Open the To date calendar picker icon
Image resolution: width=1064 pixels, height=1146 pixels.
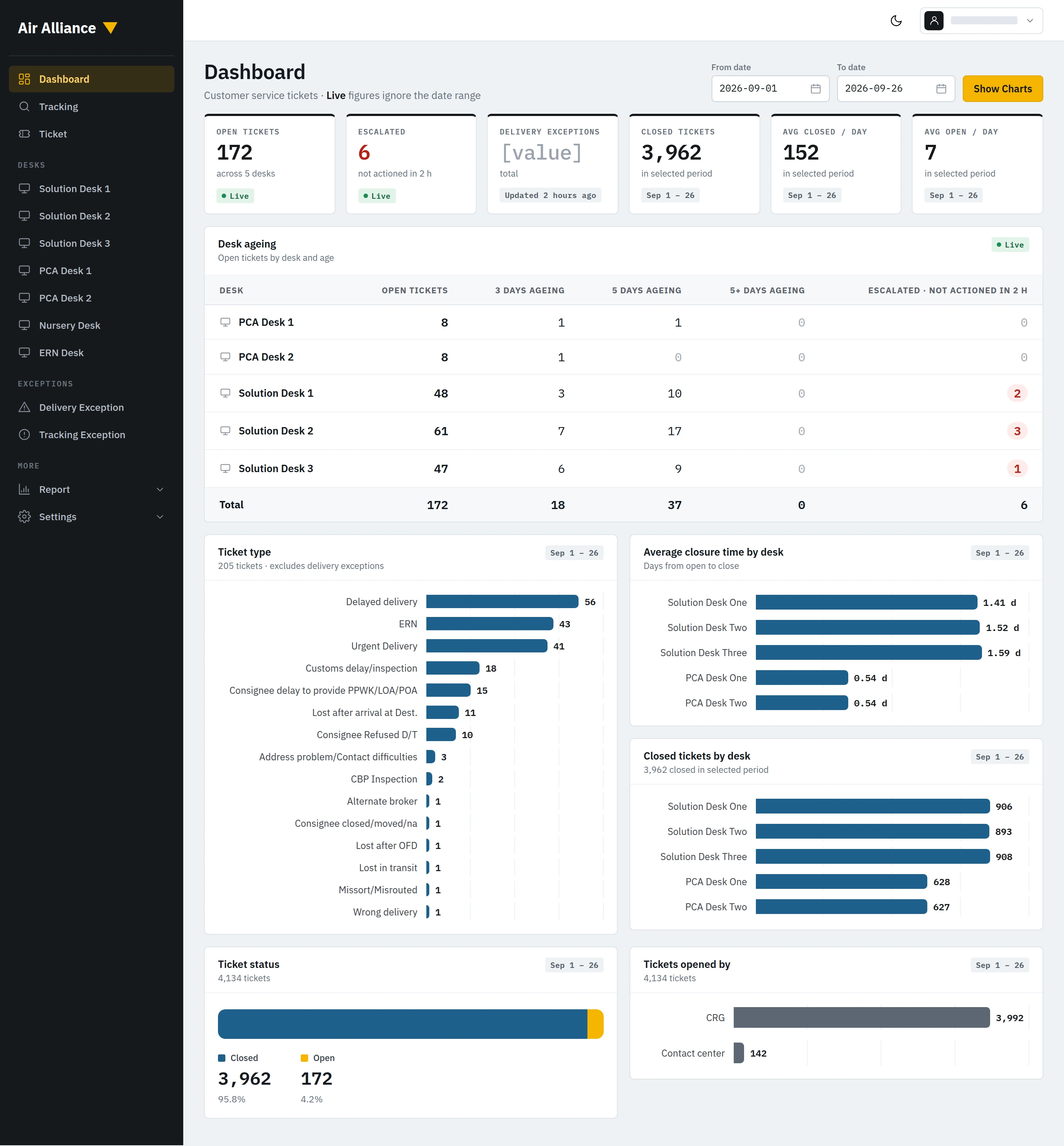(941, 89)
